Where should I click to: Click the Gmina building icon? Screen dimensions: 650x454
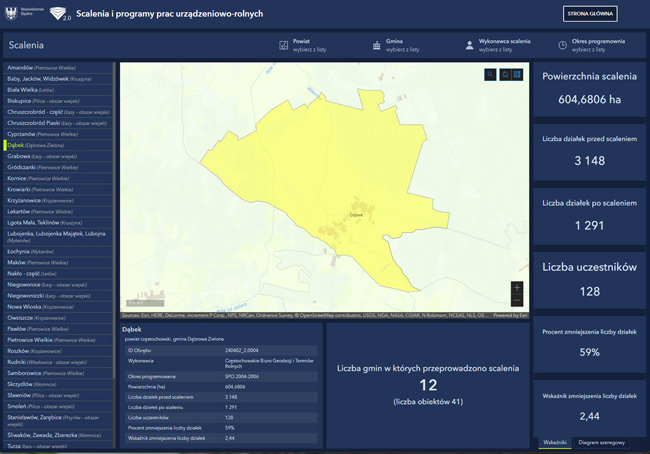point(376,45)
